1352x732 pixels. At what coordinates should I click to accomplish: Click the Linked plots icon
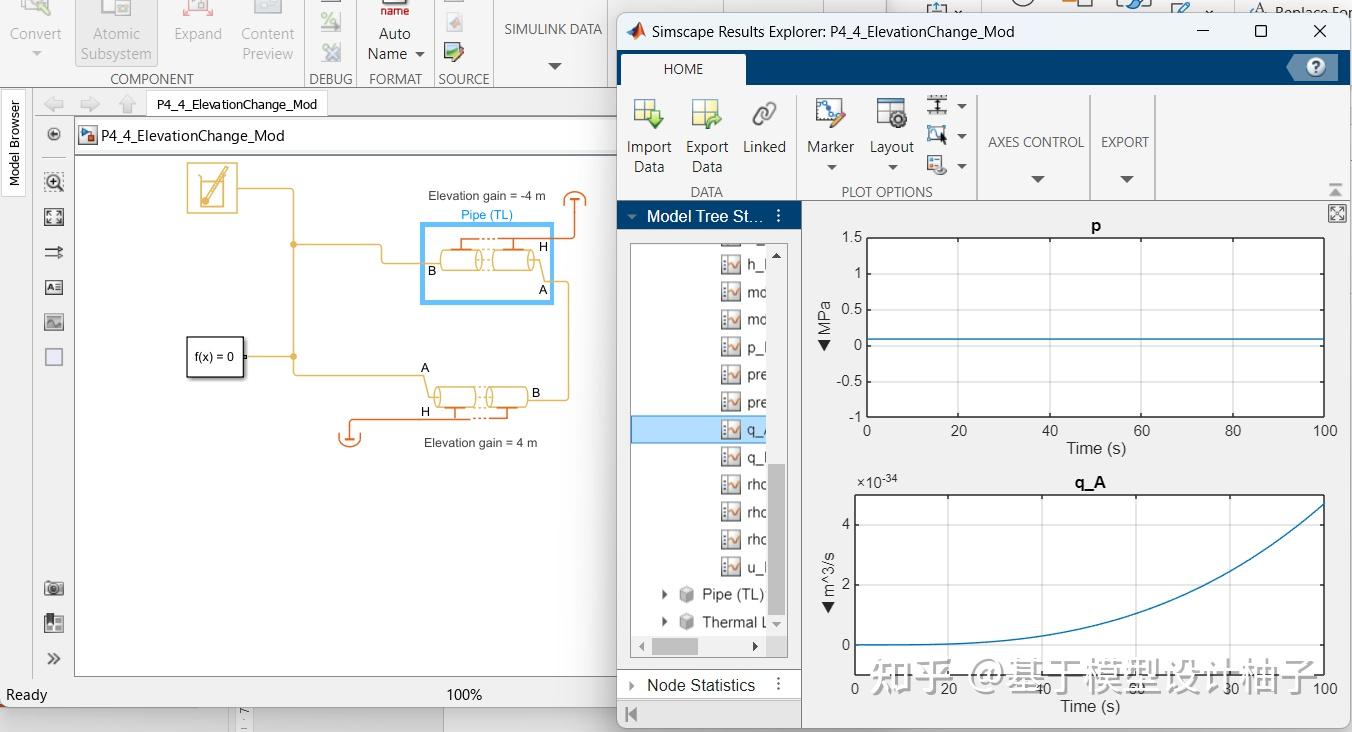tap(764, 115)
